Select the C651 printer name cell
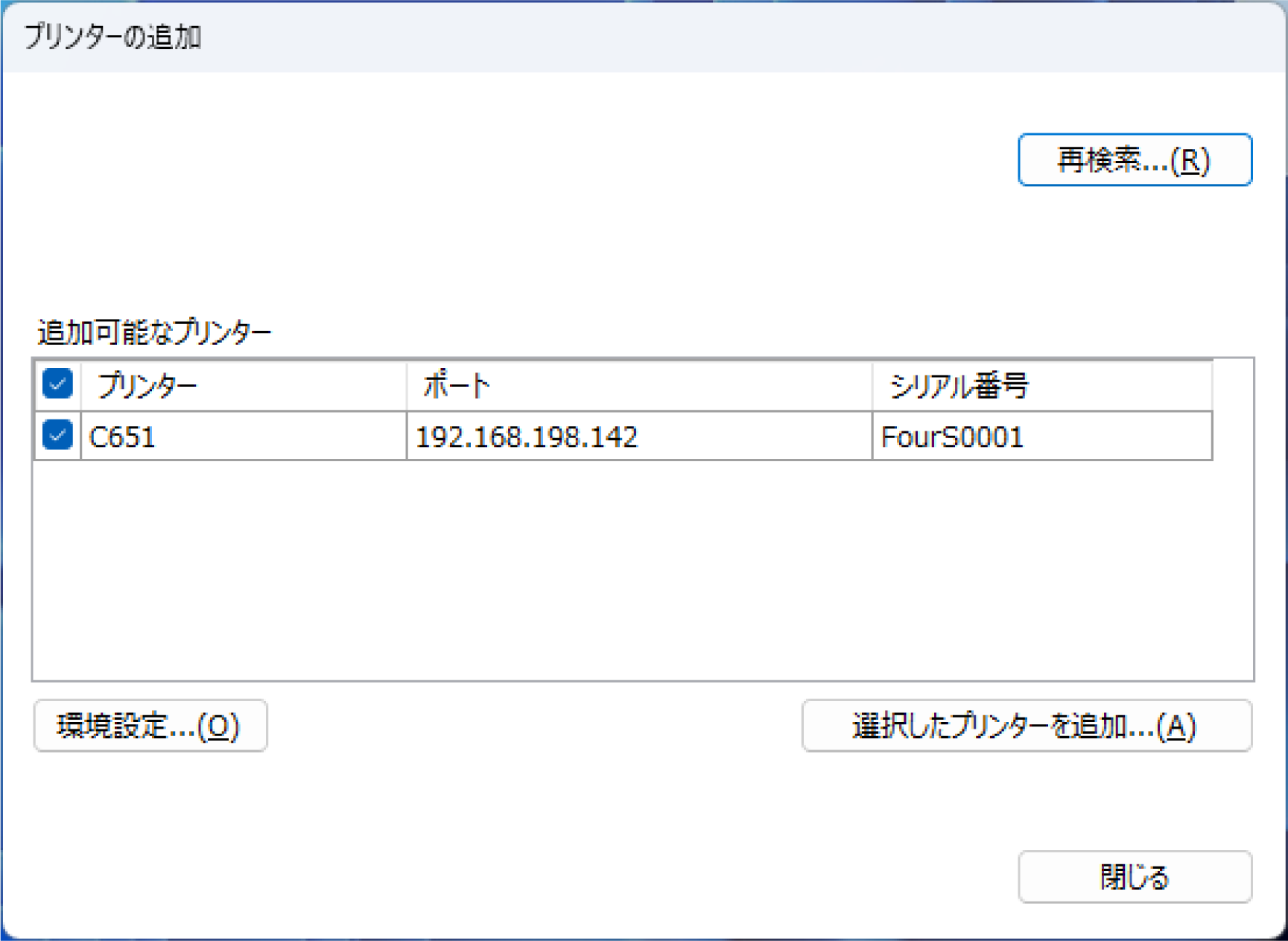Viewport: 1288px width, 941px height. click(242, 437)
